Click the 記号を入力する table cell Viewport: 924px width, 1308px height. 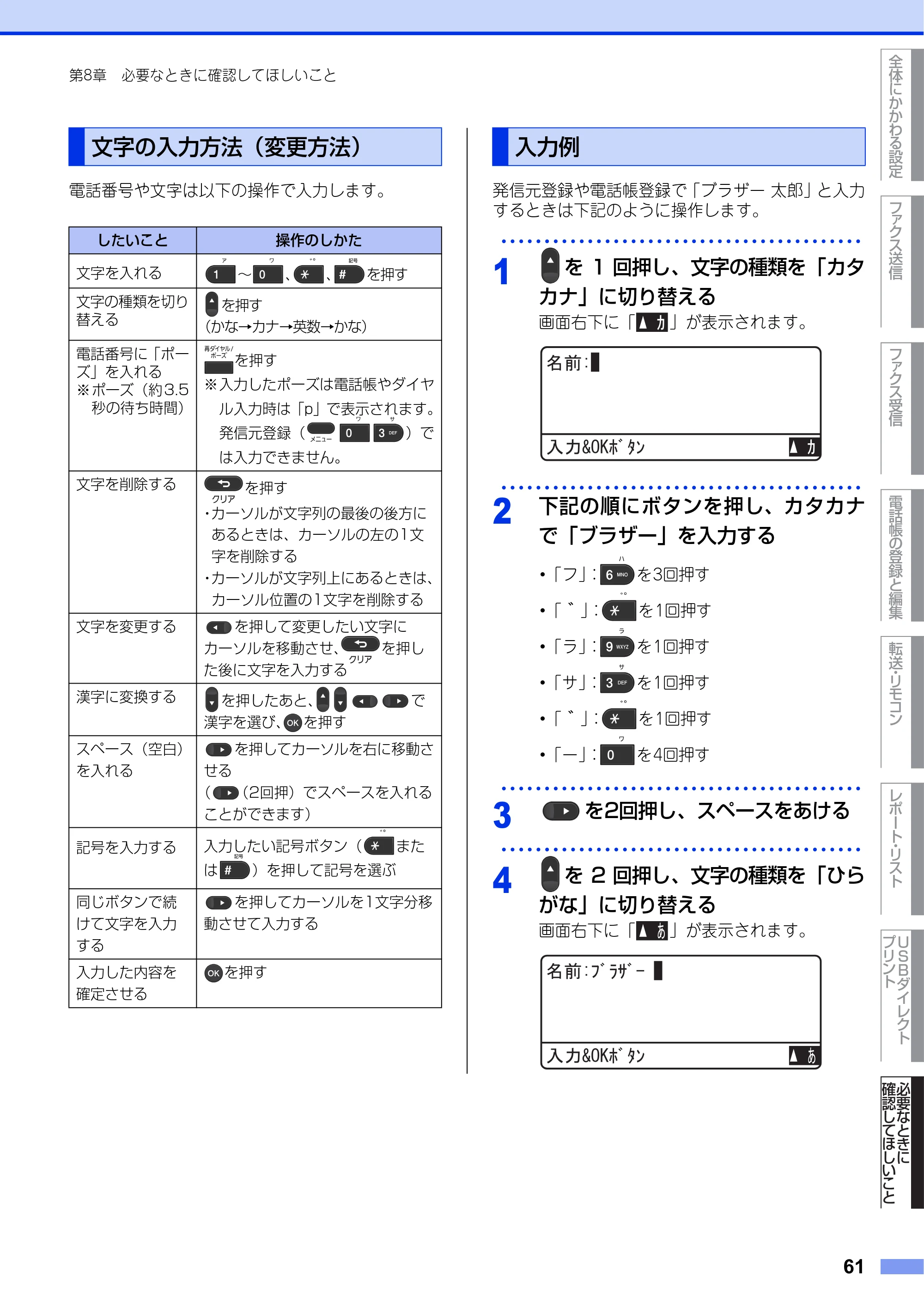click(133, 858)
